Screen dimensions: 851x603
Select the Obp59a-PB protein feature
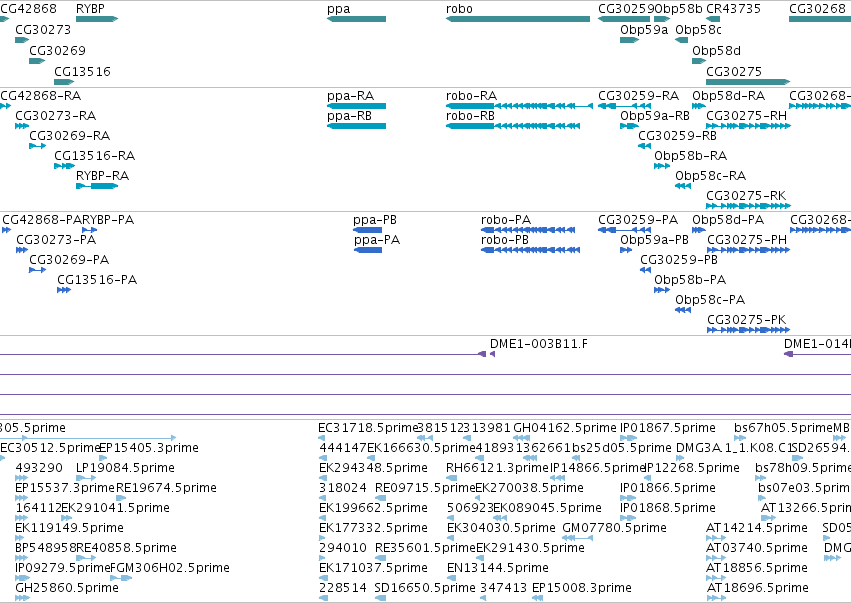pyautogui.click(x=626, y=250)
